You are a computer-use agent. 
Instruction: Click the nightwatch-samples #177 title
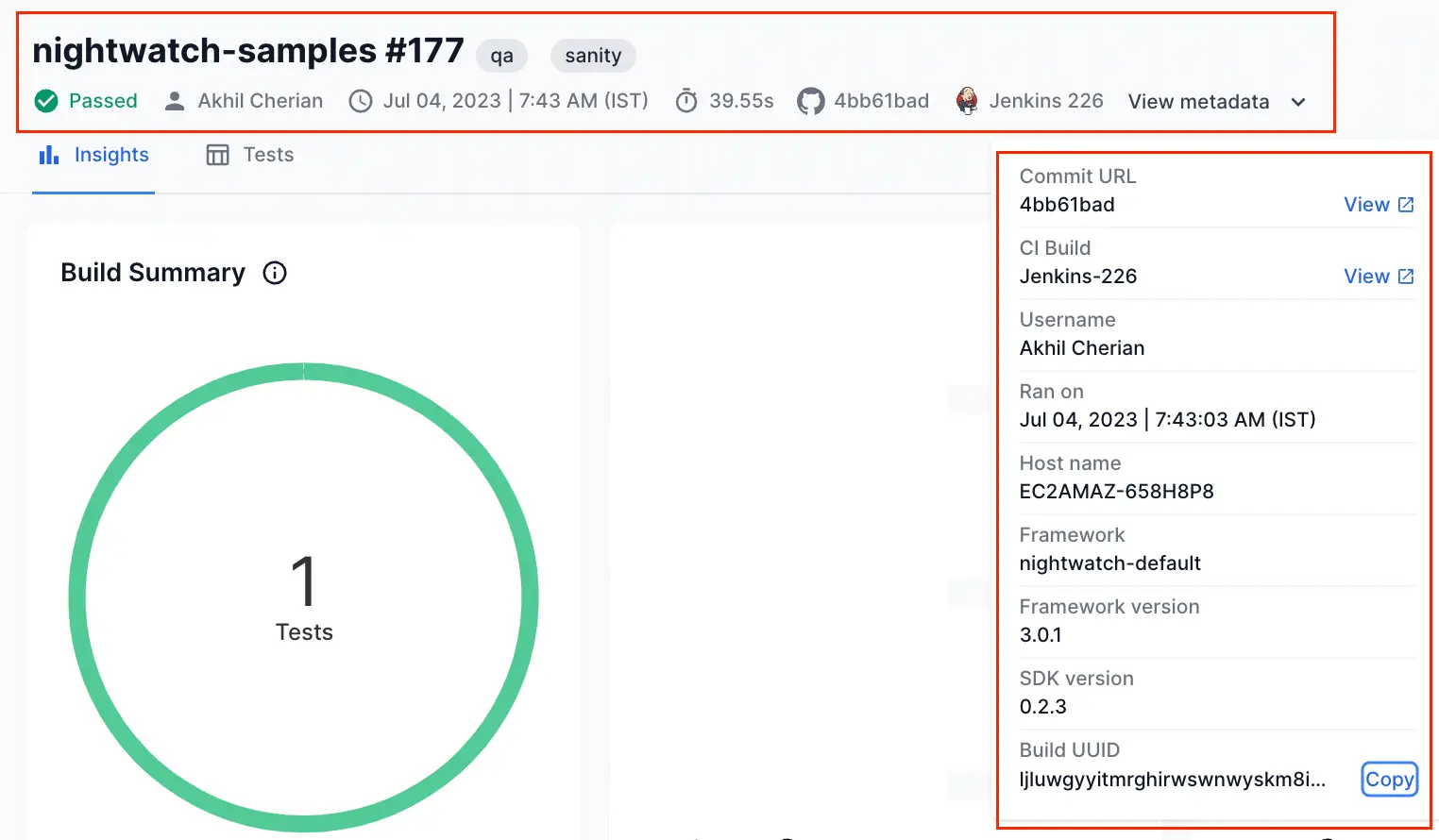[x=248, y=50]
